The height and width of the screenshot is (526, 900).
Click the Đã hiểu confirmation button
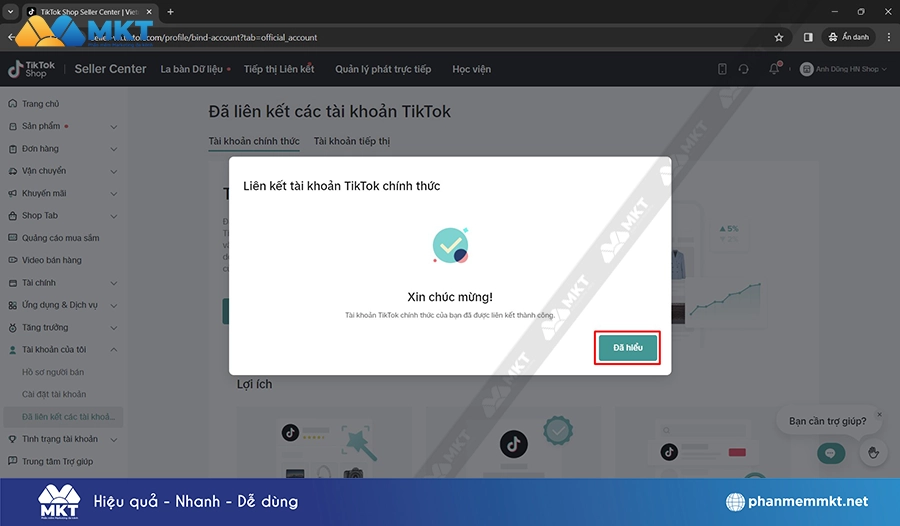(627, 347)
